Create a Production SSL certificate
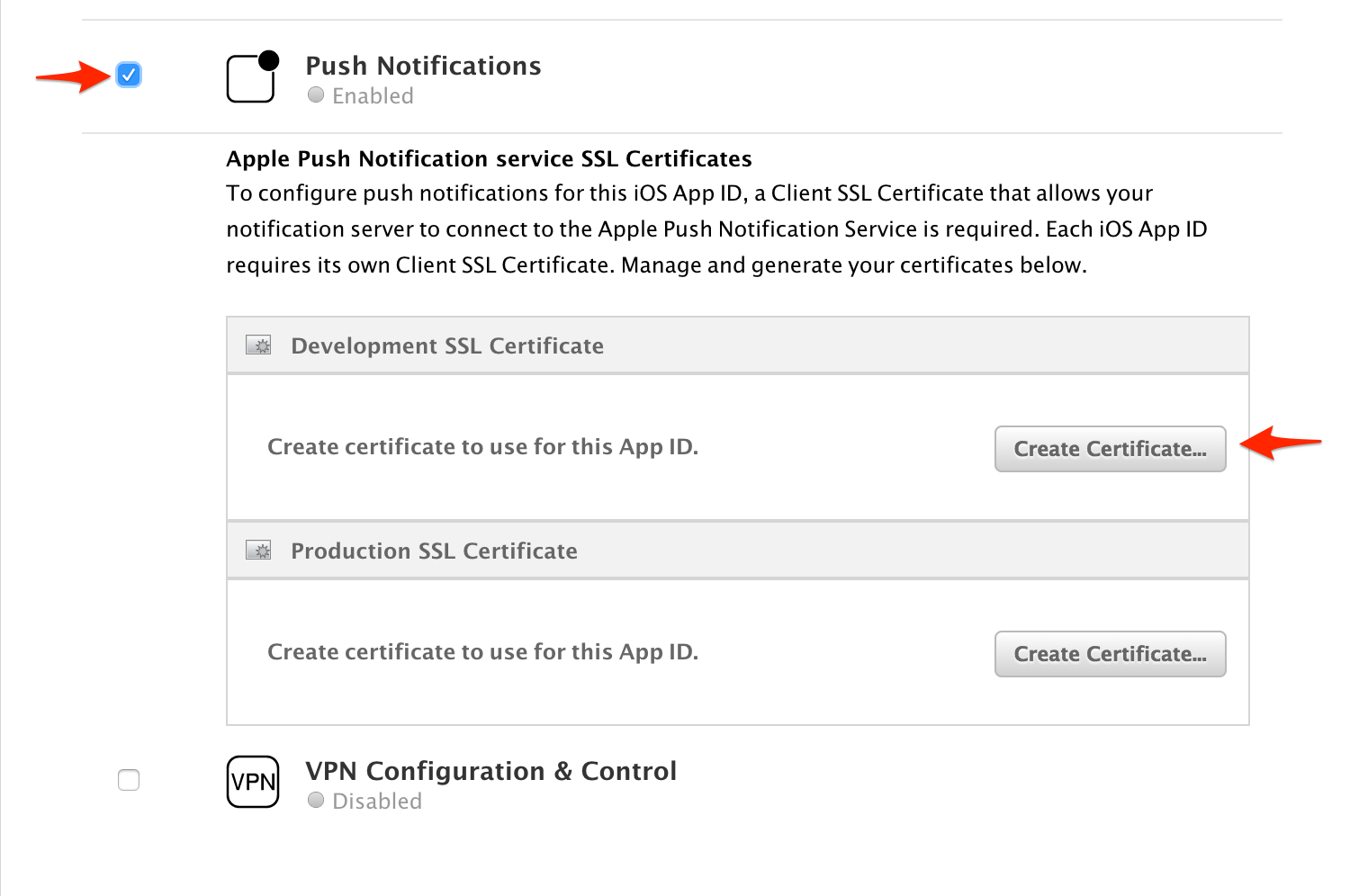 tap(1110, 654)
